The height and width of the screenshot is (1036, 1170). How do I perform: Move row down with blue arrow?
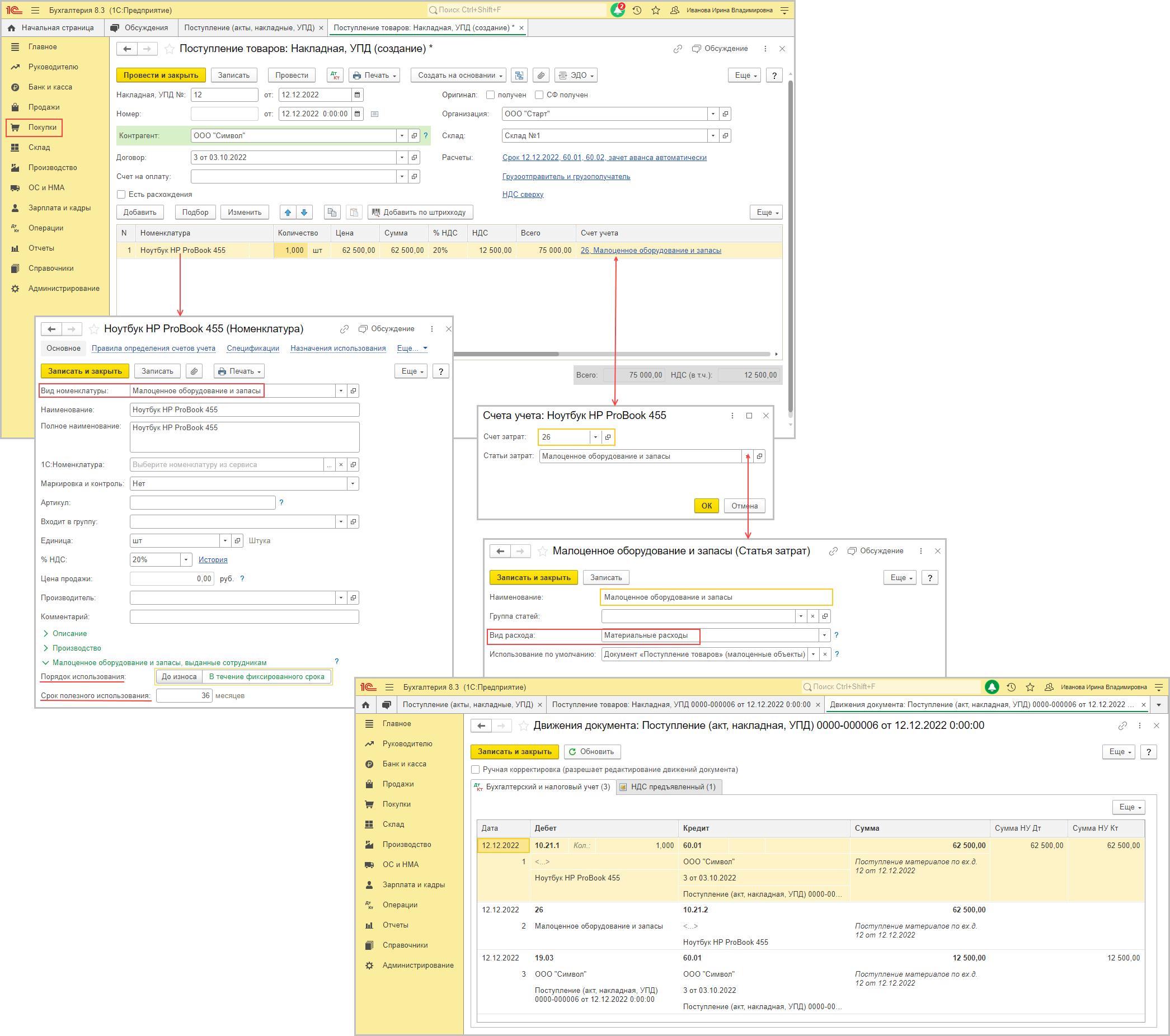tap(304, 213)
